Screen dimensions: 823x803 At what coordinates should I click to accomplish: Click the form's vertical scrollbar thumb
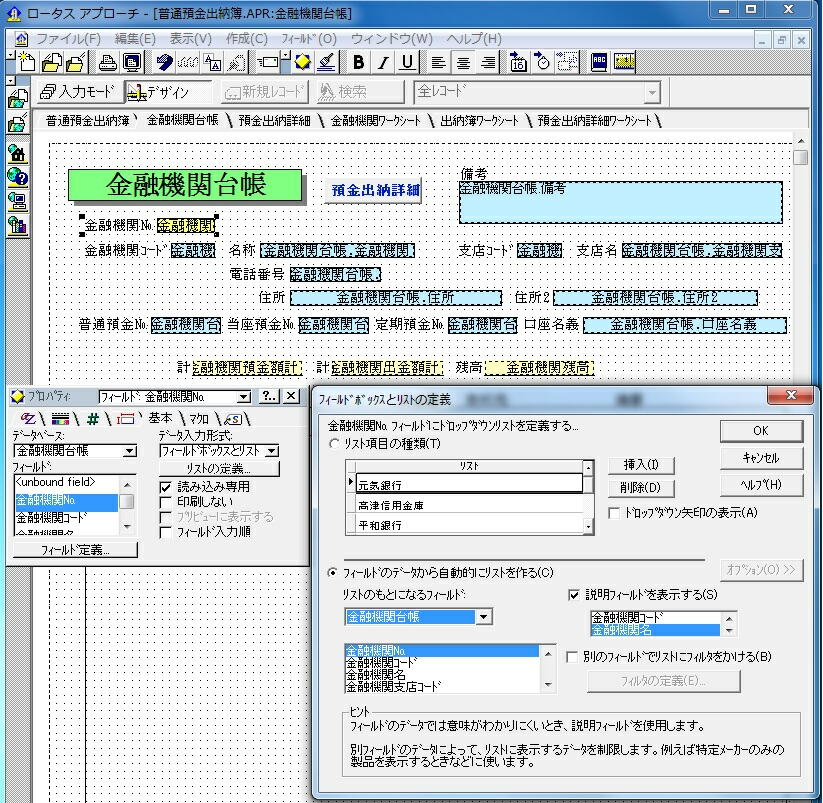coord(800,157)
